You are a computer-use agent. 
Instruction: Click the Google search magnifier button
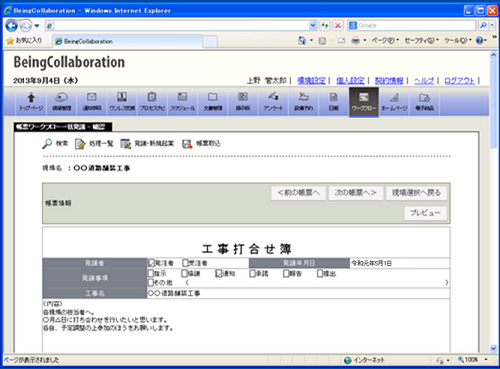coord(482,25)
